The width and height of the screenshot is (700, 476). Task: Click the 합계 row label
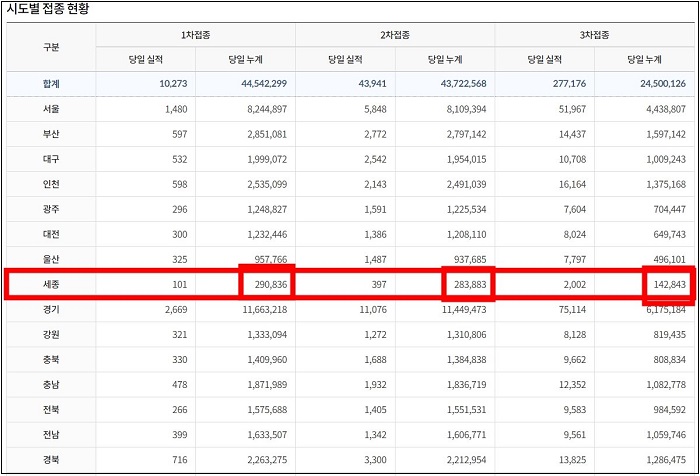(51, 84)
